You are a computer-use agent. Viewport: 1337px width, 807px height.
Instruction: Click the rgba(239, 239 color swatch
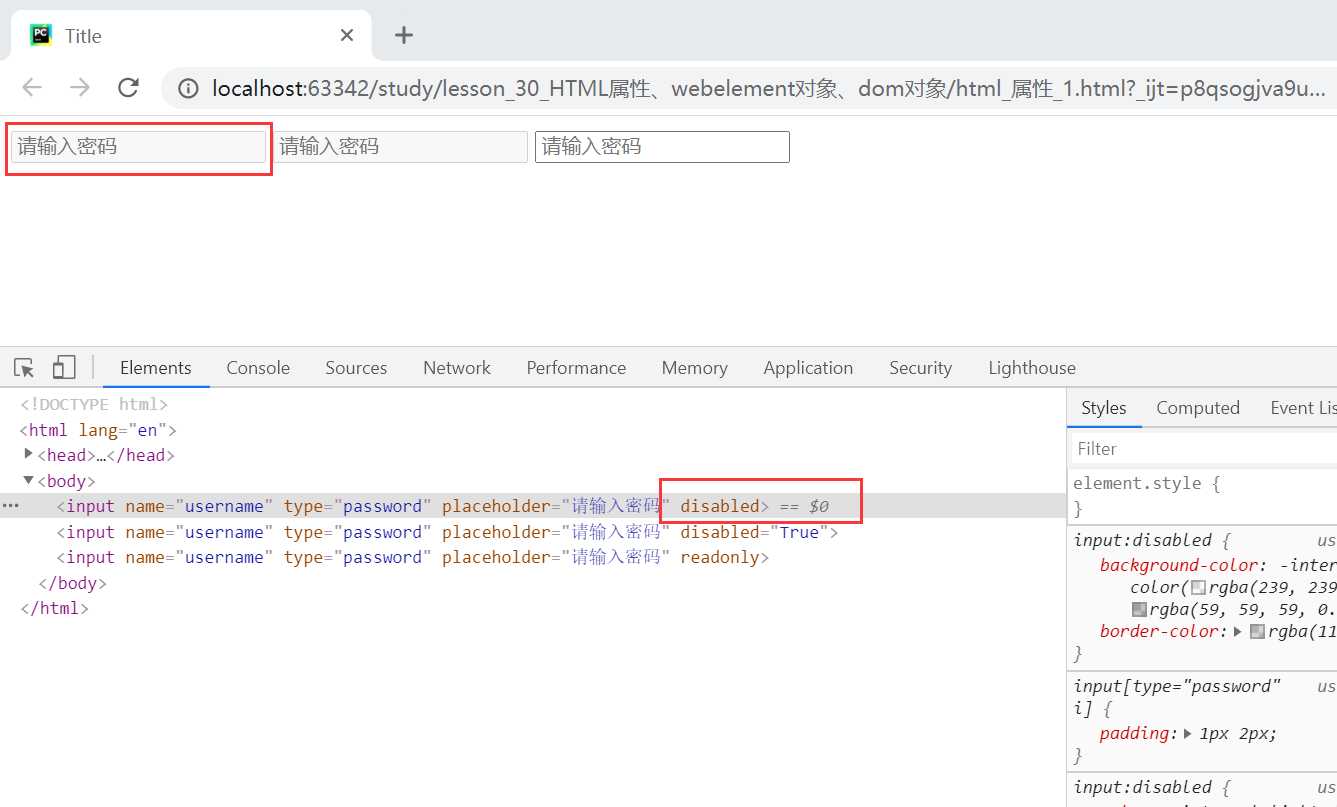1199,588
